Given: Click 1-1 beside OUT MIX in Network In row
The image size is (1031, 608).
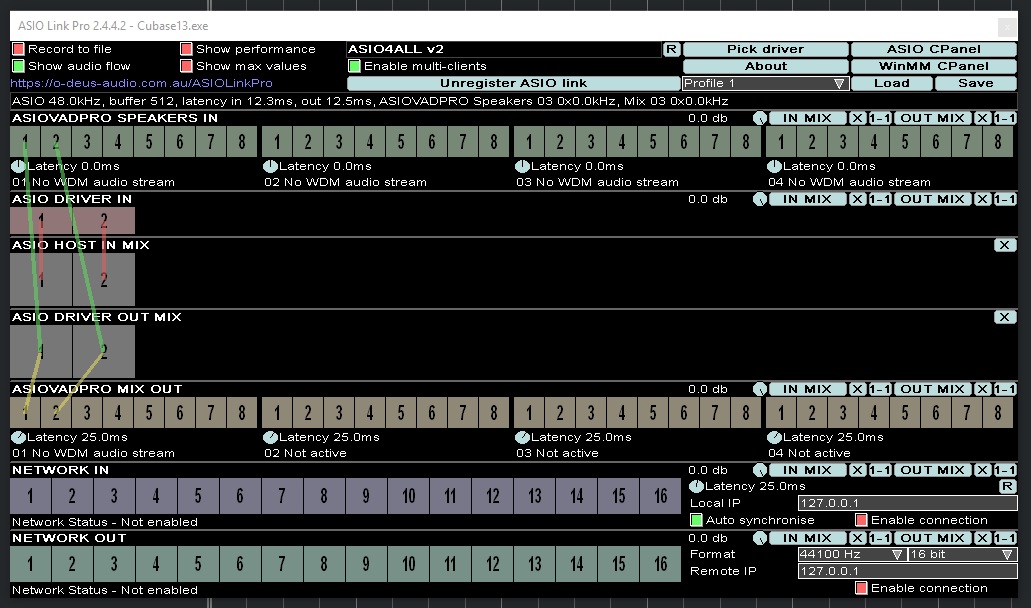Looking at the screenshot, I should (x=1005, y=471).
